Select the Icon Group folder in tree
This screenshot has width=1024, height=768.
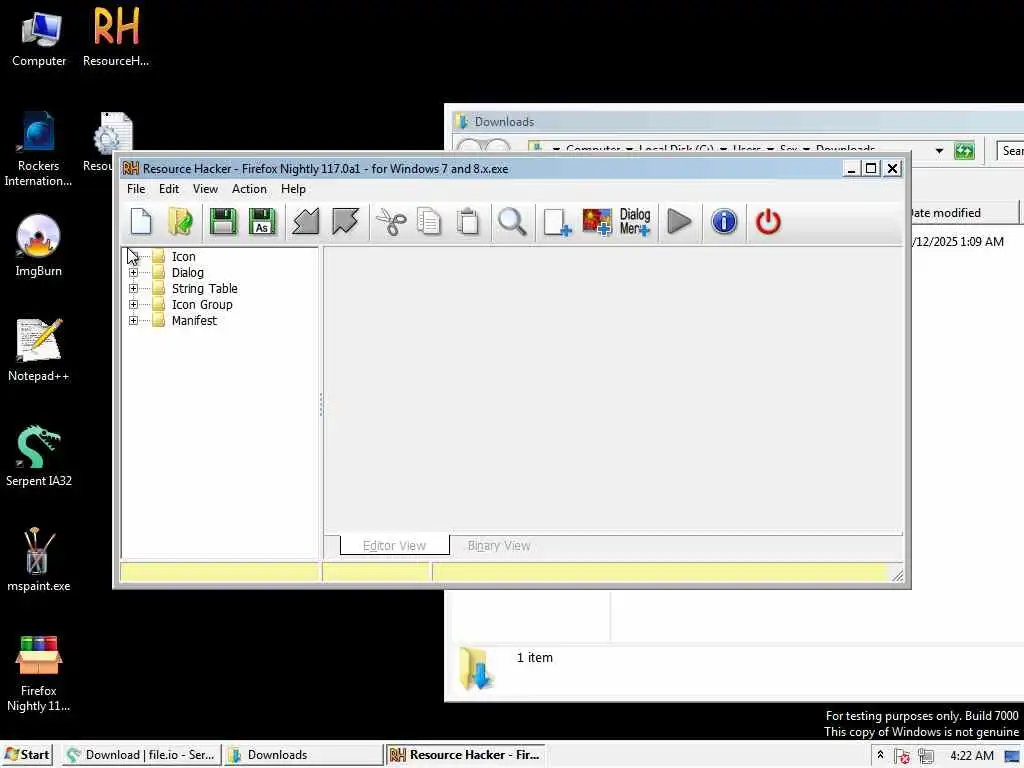202,304
